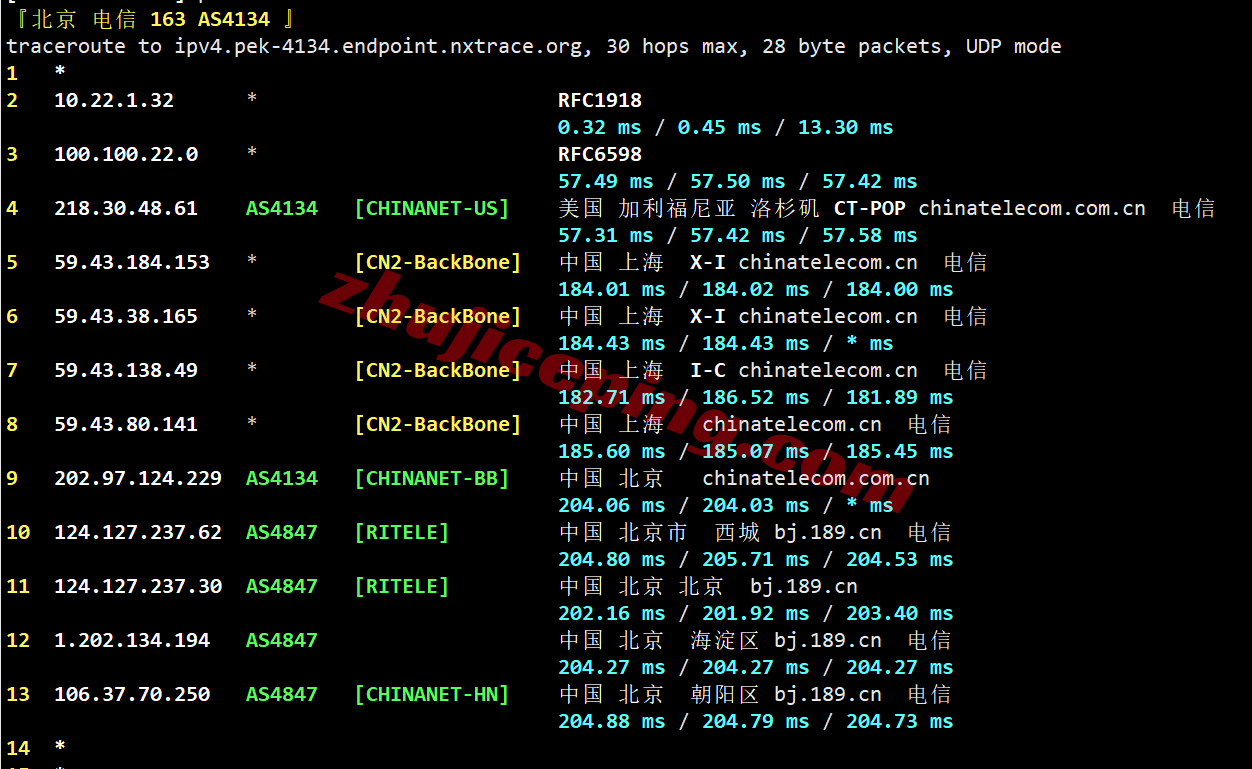Click the [CHINANET-BB] tag

432,478
